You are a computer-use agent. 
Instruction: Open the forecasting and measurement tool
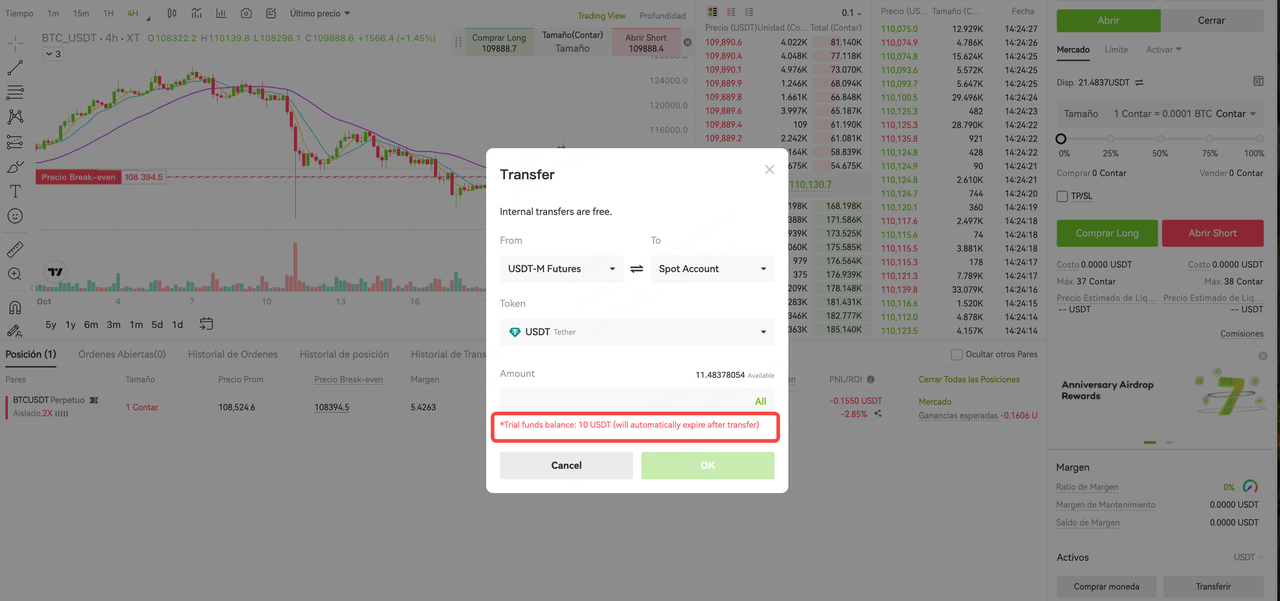15,142
